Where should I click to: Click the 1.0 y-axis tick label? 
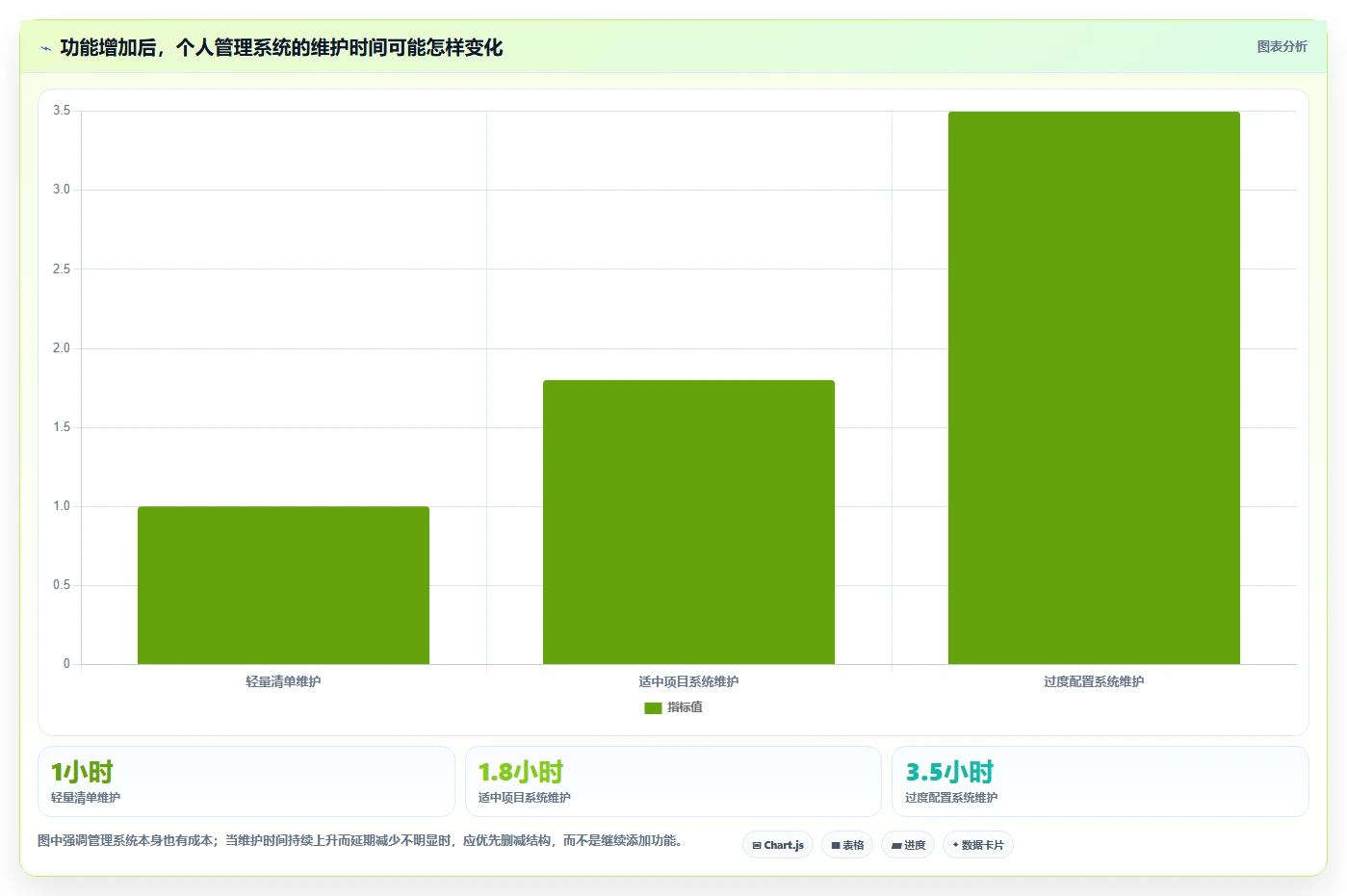62,506
